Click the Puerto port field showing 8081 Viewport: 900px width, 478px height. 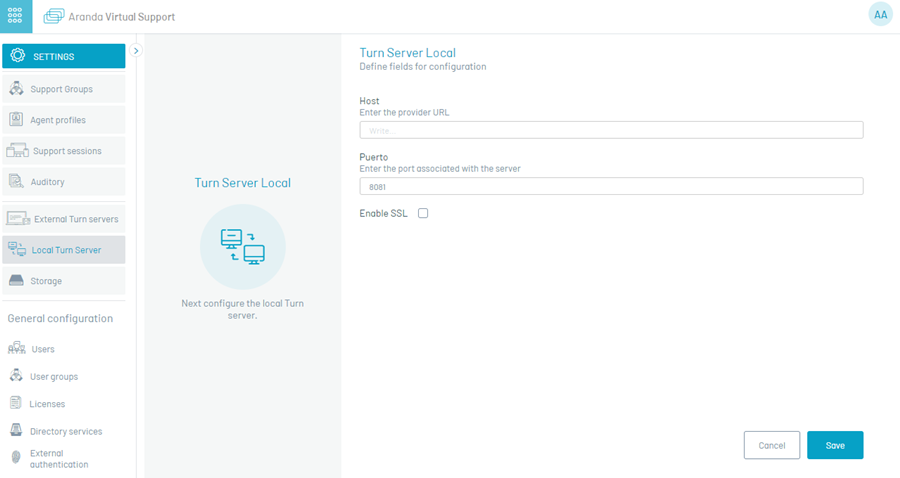[611, 186]
